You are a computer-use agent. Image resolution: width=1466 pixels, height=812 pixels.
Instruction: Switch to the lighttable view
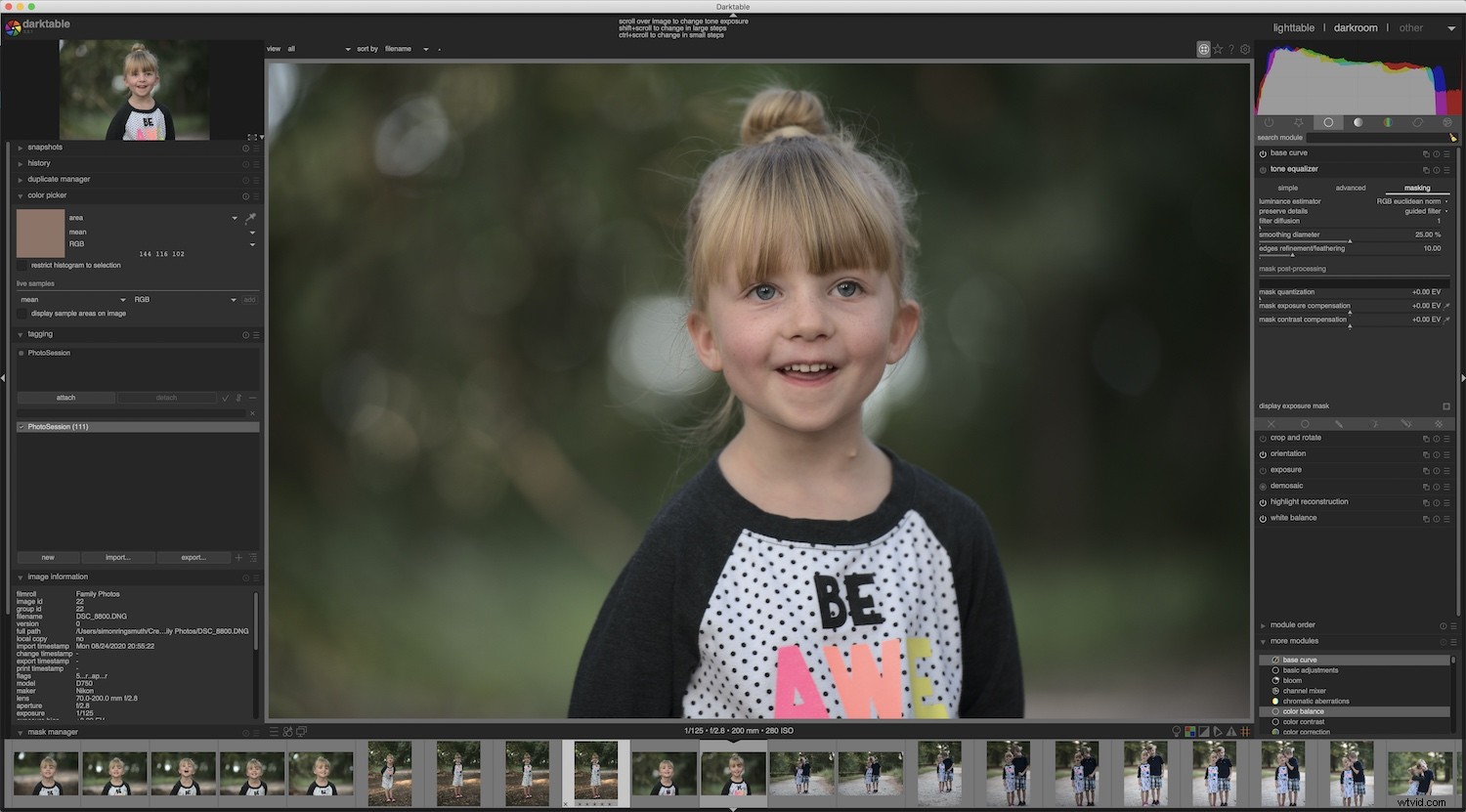click(x=1293, y=27)
